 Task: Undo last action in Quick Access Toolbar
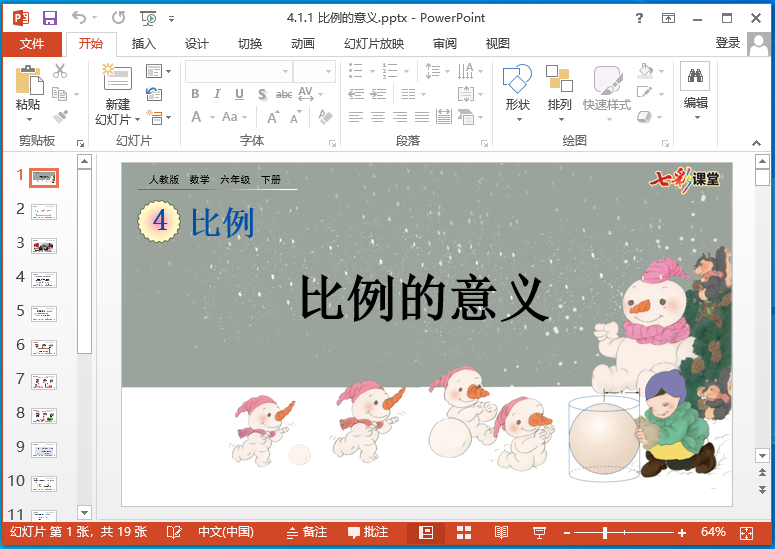click(79, 17)
